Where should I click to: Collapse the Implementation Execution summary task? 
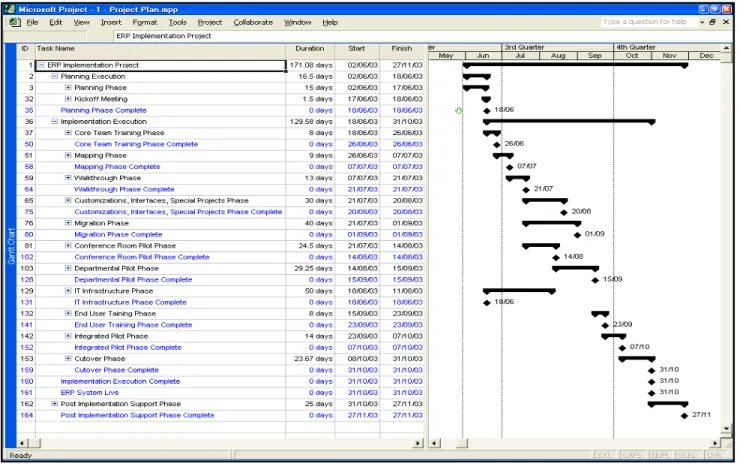(54, 122)
